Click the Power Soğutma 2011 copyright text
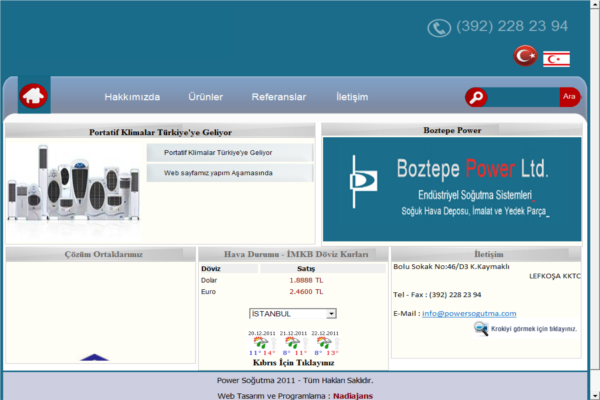Viewport: 600px width, 400px height. pyautogui.click(x=295, y=380)
